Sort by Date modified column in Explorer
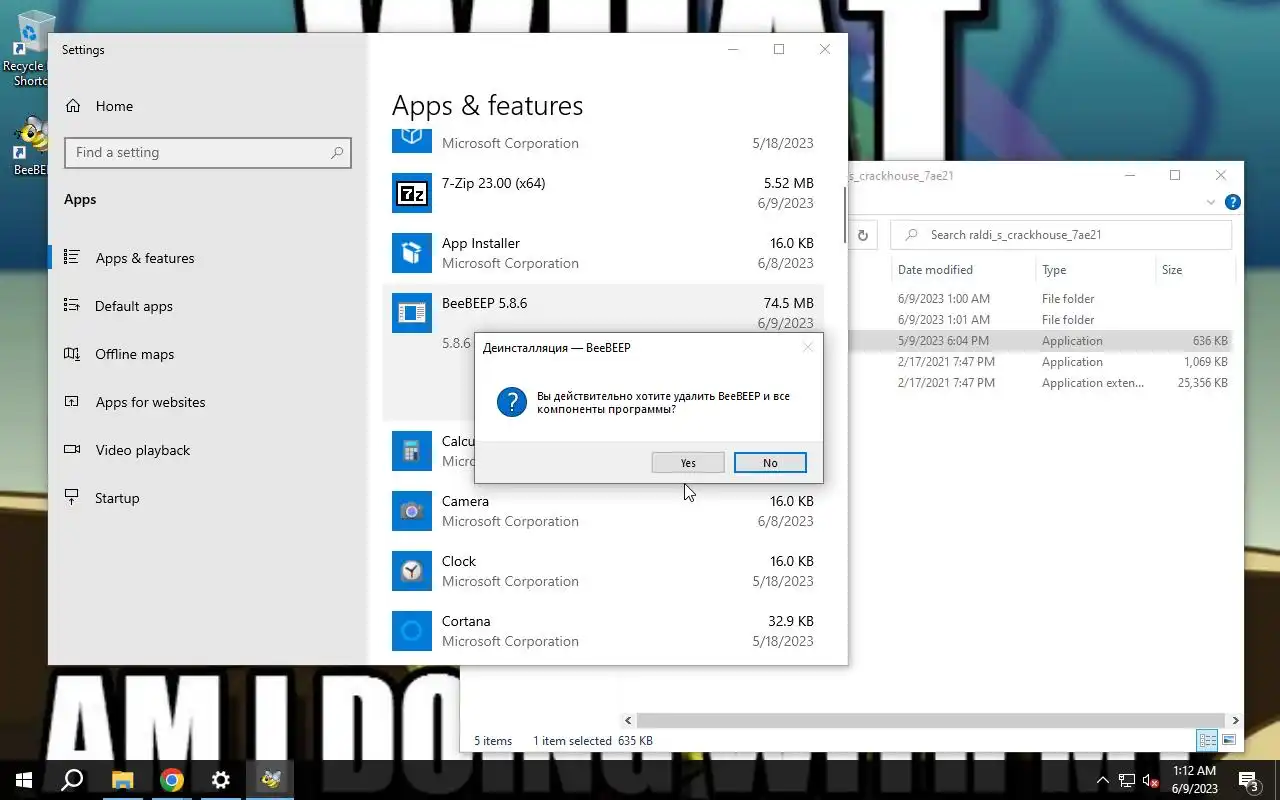Image resolution: width=1280 pixels, height=800 pixels. tap(964, 270)
